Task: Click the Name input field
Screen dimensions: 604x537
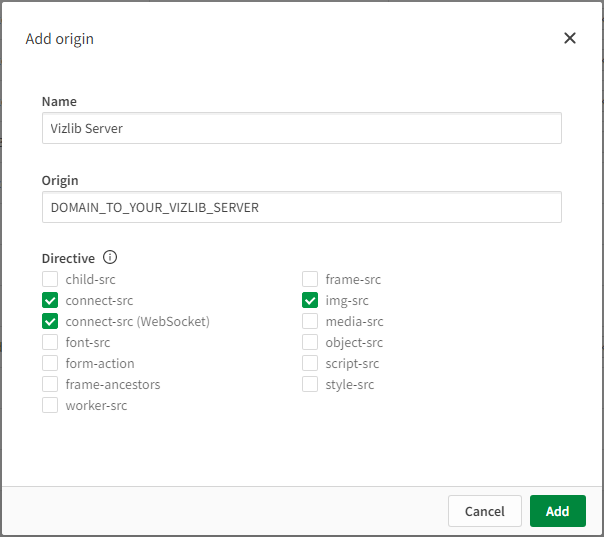Action: coord(302,128)
